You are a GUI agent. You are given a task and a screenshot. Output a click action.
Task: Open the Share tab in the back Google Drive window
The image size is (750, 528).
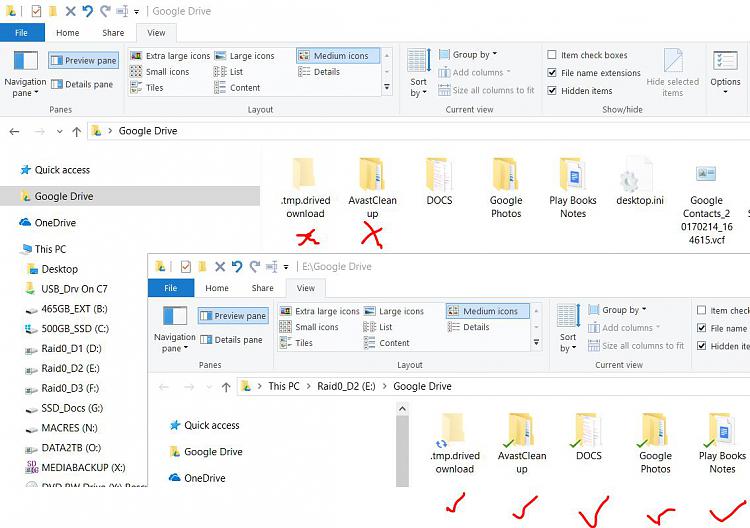tap(113, 33)
